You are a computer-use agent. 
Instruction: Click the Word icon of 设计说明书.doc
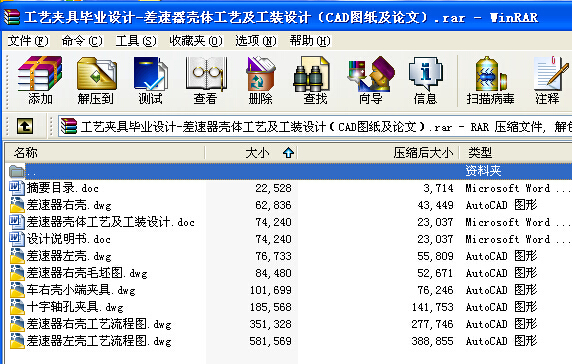pyautogui.click(x=17, y=239)
